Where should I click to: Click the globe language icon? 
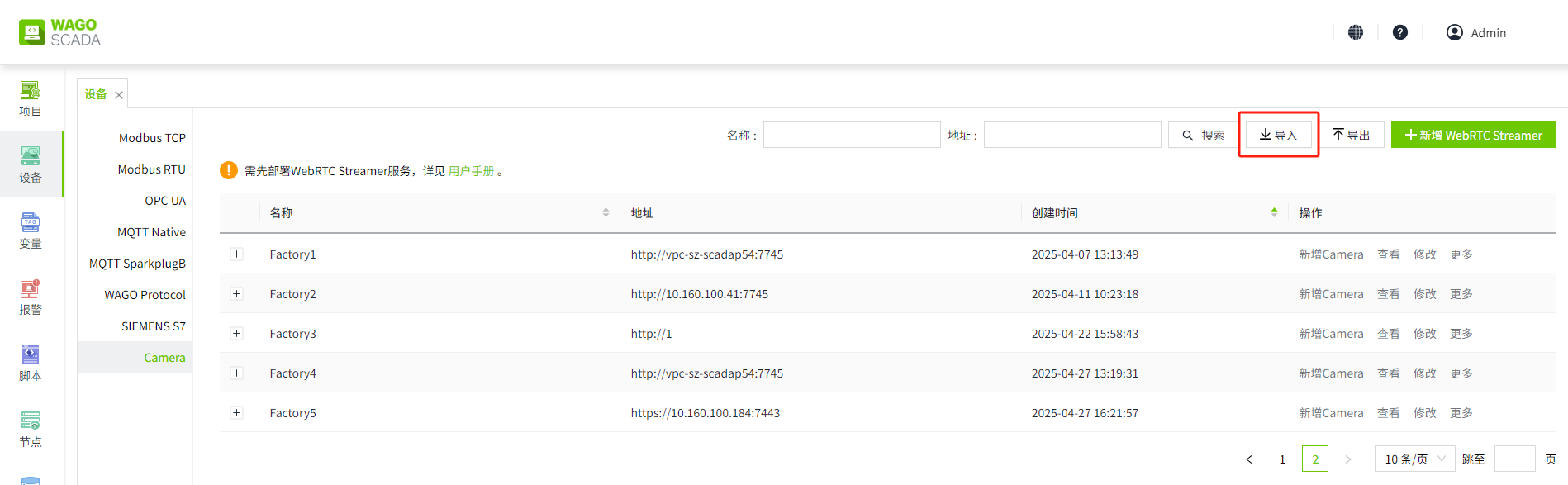point(1356,32)
